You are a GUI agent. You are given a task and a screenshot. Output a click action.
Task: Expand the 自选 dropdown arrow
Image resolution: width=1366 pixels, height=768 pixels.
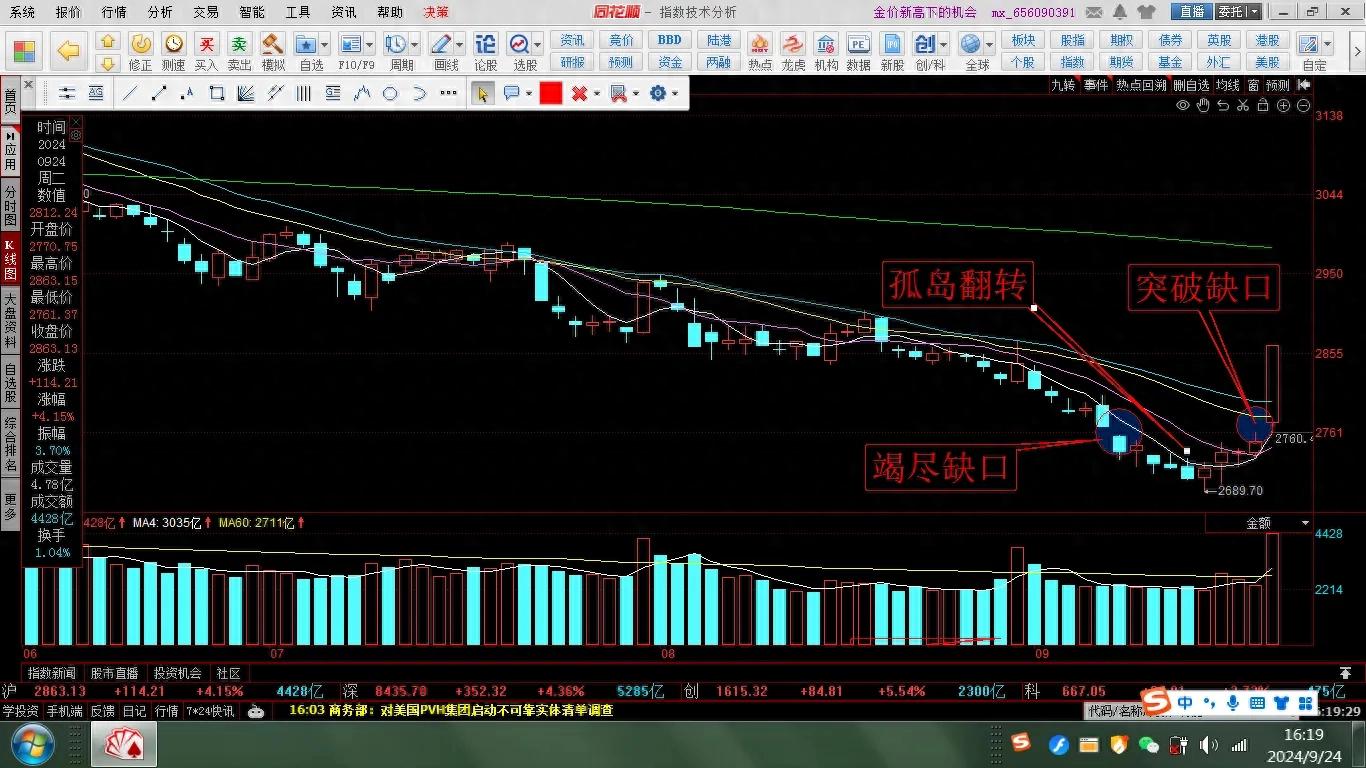point(326,45)
